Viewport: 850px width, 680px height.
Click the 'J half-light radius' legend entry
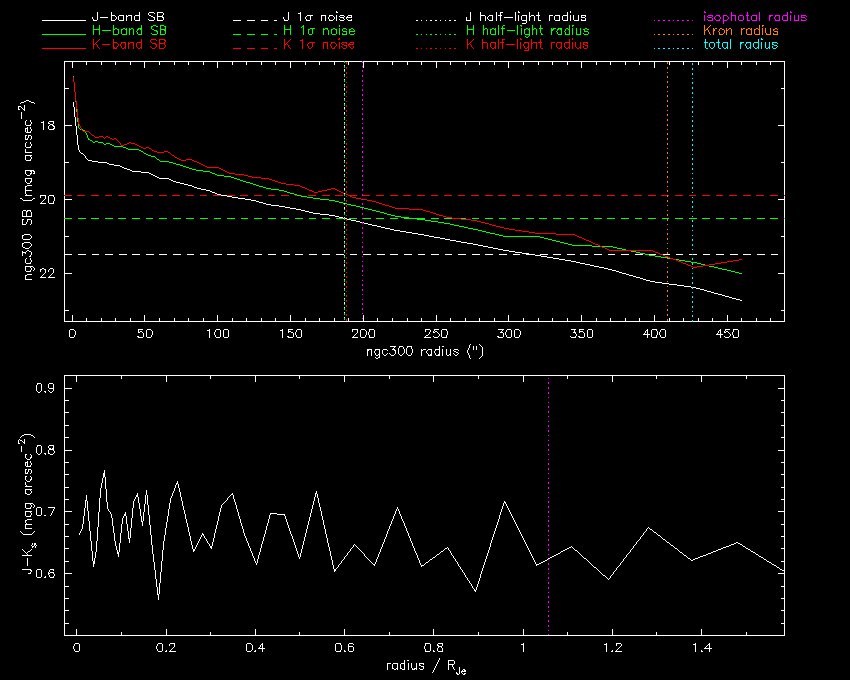pyautogui.click(x=527, y=18)
